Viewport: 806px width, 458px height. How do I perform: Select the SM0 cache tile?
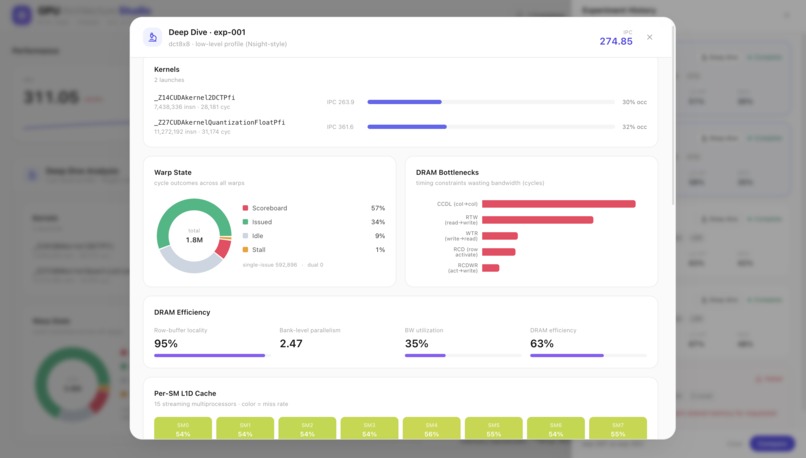[x=183, y=428]
